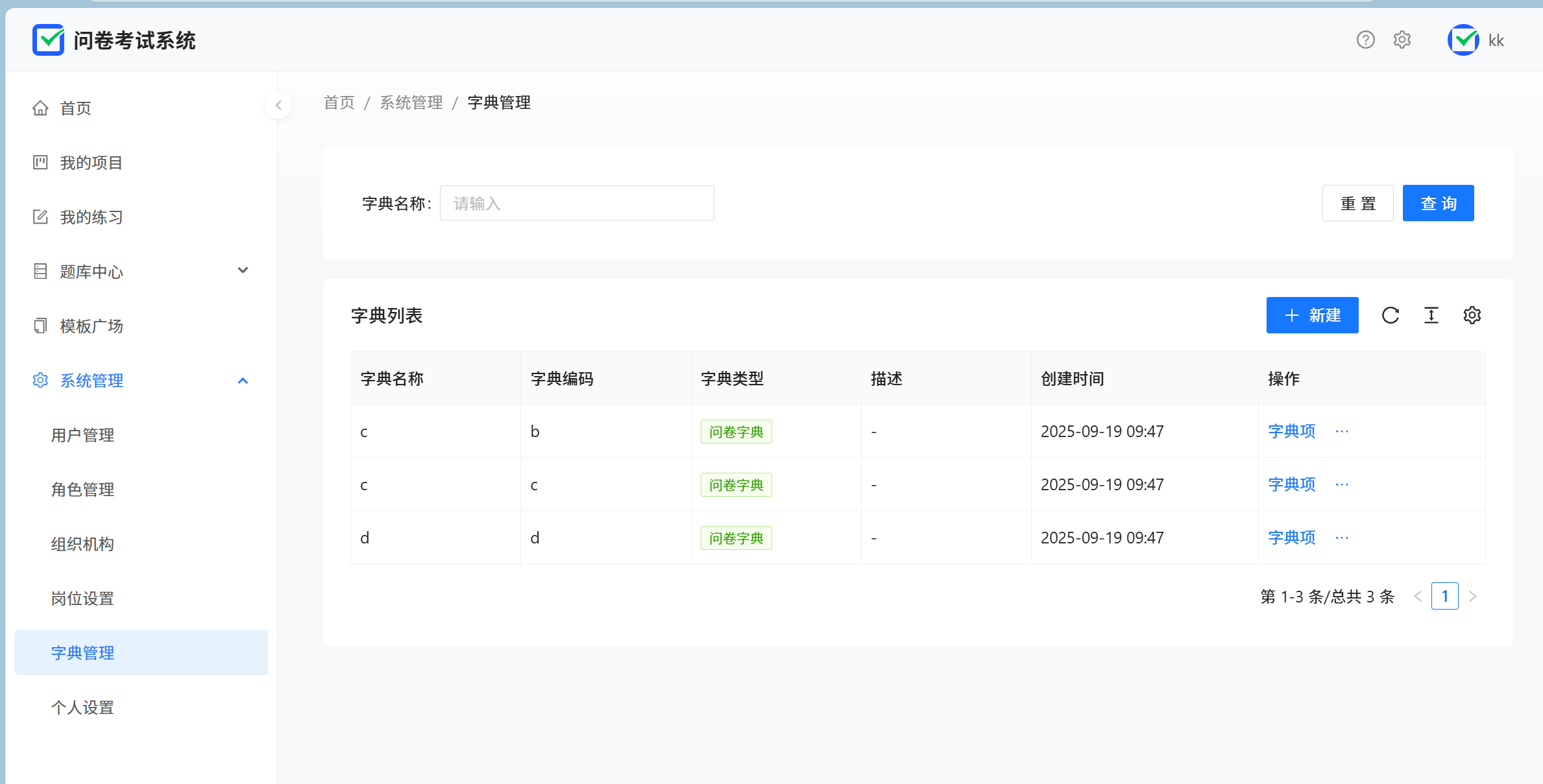
Task: Go to next page arrow
Action: [1472, 597]
